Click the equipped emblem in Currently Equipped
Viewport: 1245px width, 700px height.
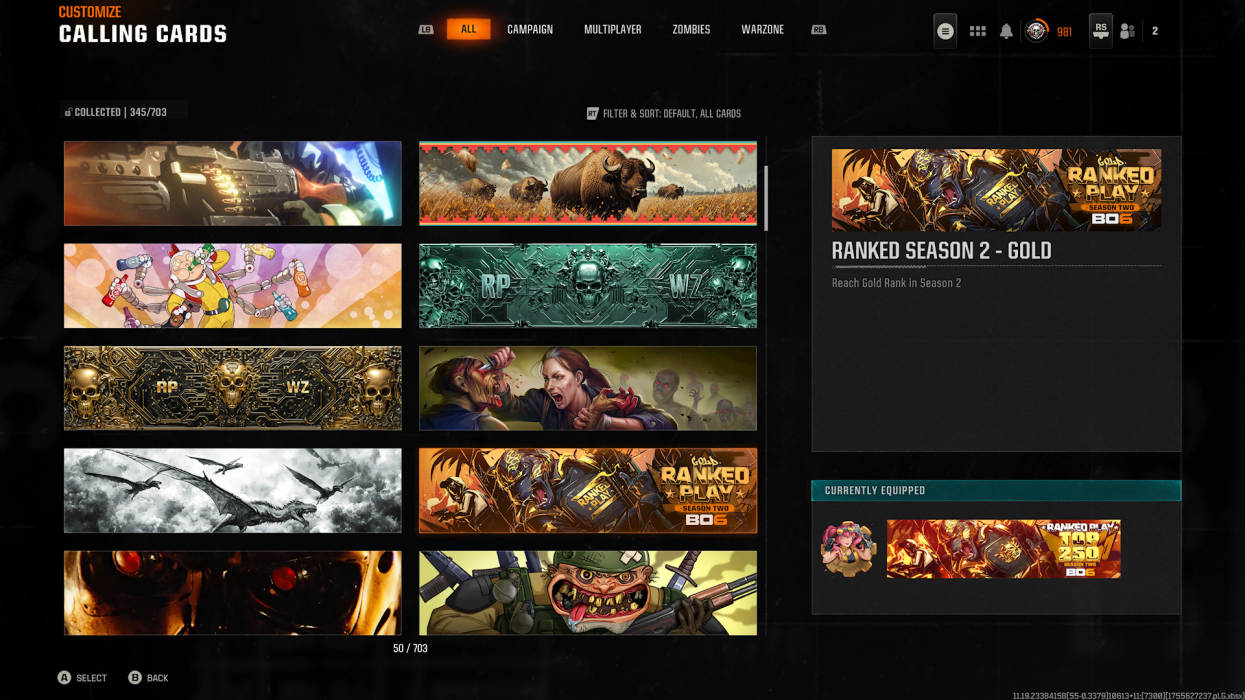pyautogui.click(x=848, y=549)
